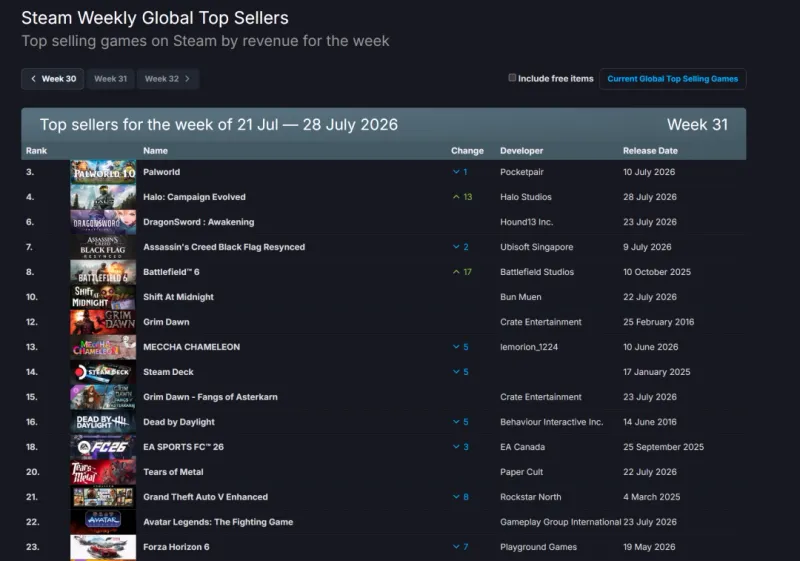
Task: Open Current Global Top Selling Games
Action: pyautogui.click(x=672, y=79)
